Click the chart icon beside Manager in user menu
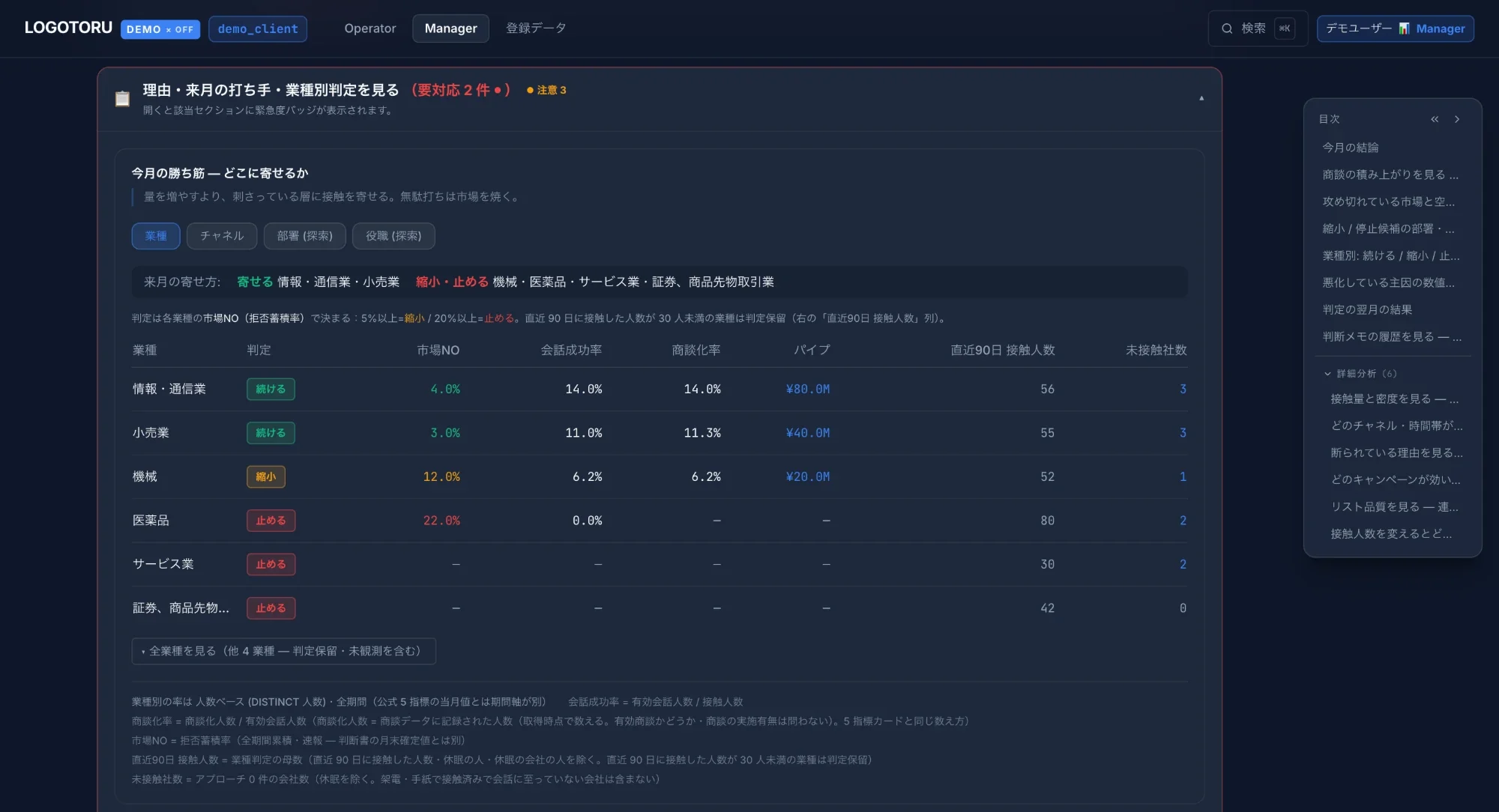The image size is (1499, 812). [x=1404, y=28]
